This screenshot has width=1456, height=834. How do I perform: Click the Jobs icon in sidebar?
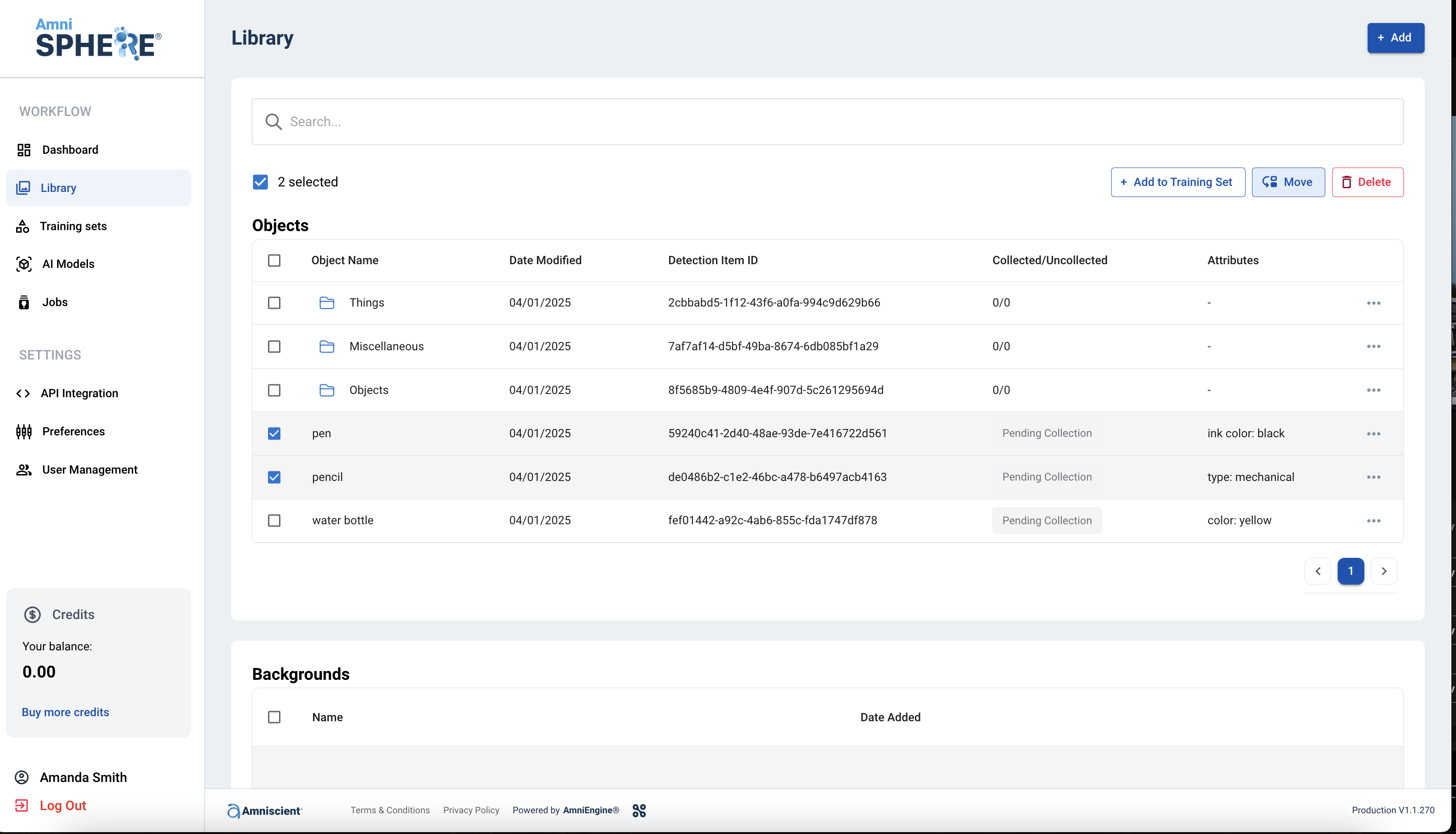[23, 302]
